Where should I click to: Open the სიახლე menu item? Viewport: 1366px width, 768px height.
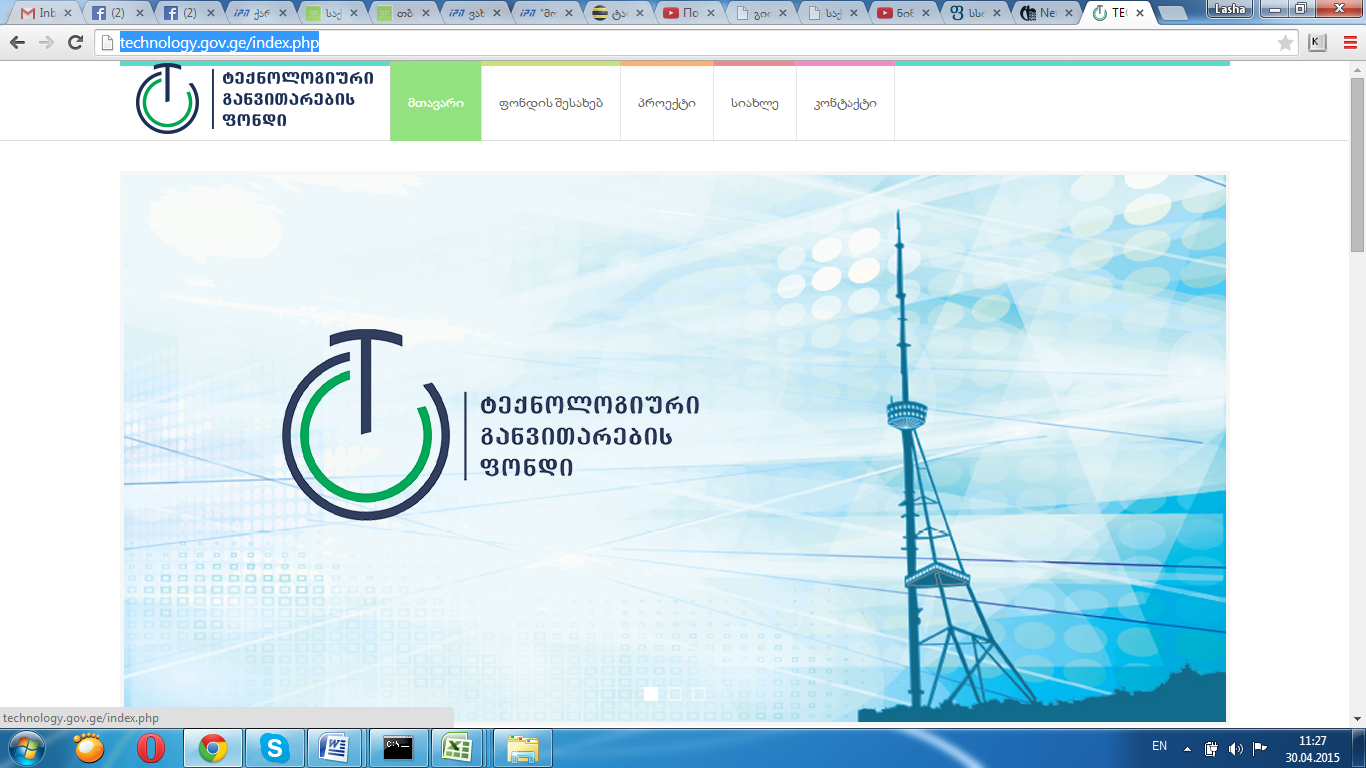(755, 103)
